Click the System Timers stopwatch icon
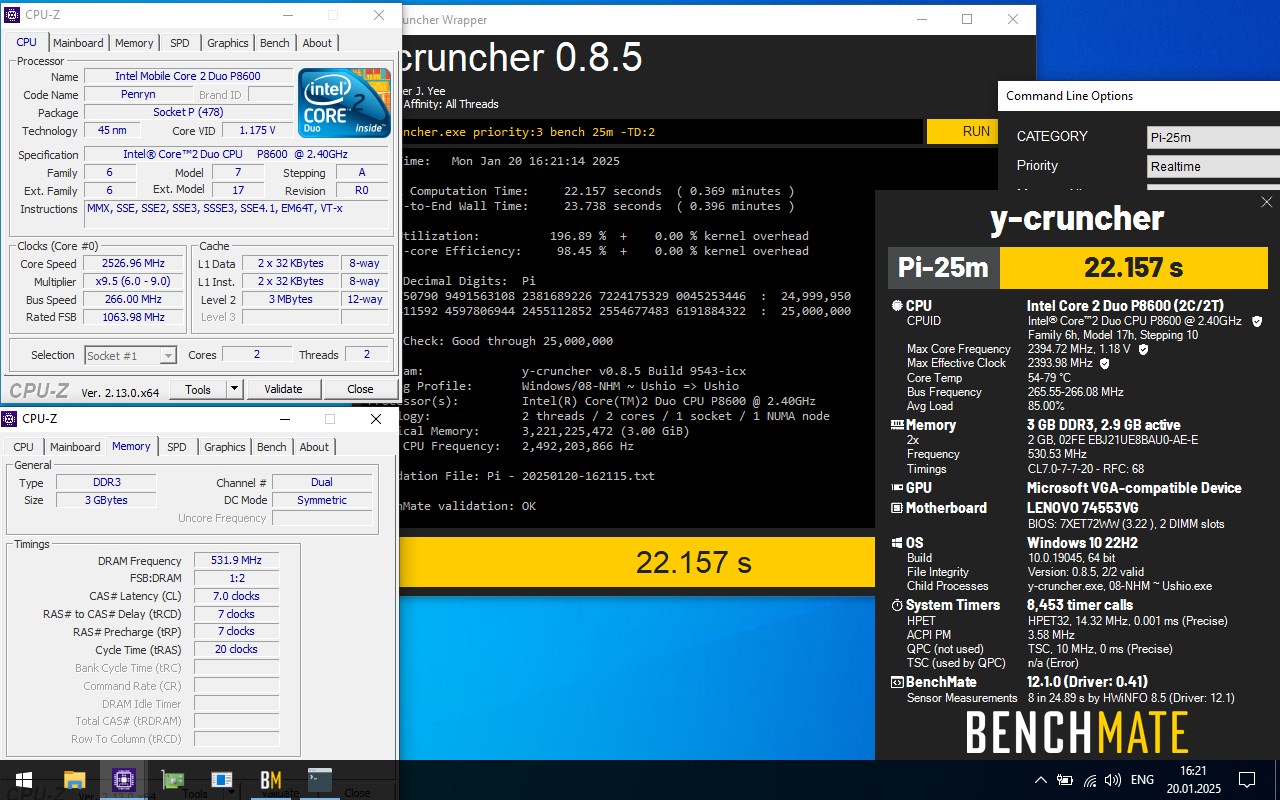The width and height of the screenshot is (1280, 800). 896,605
